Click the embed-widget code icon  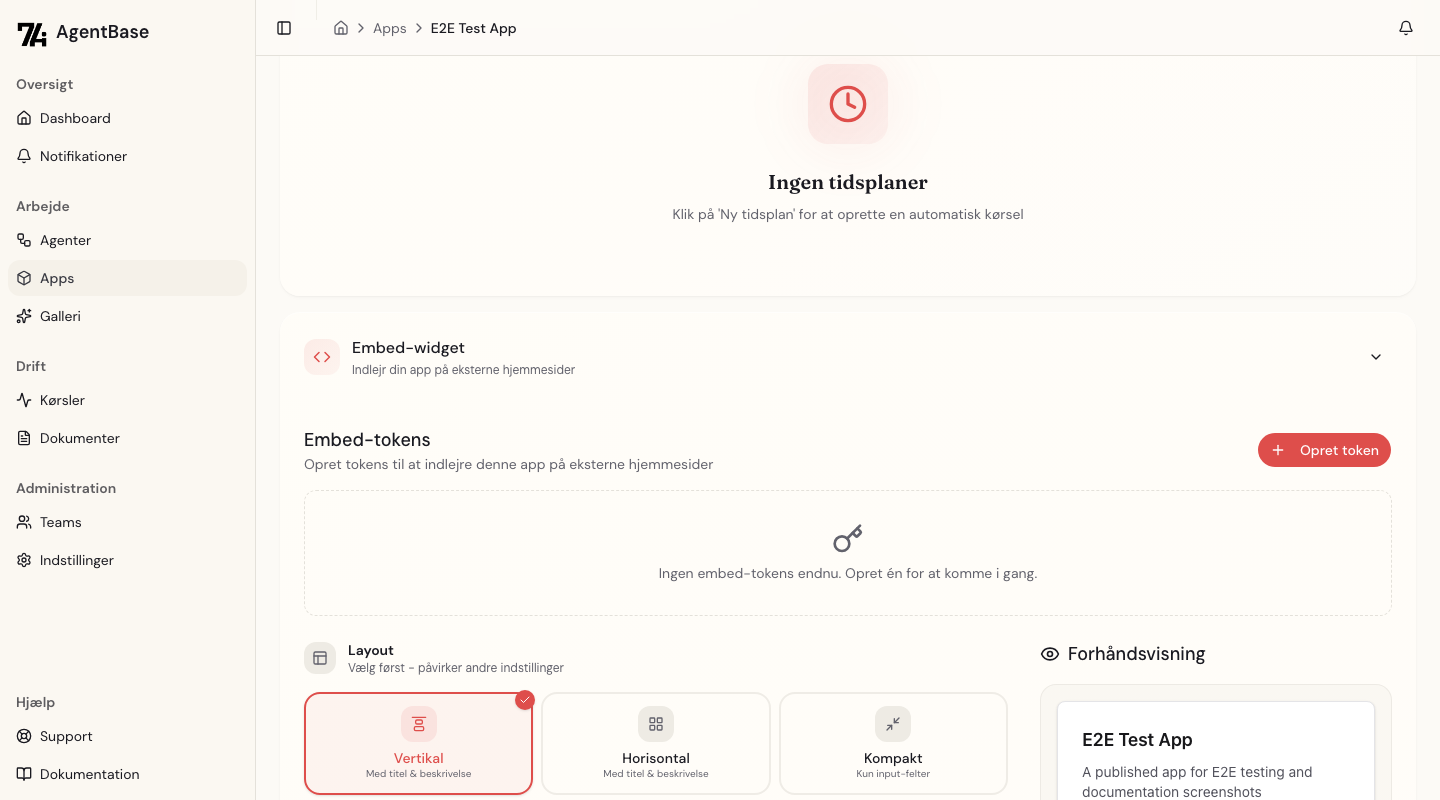(322, 357)
